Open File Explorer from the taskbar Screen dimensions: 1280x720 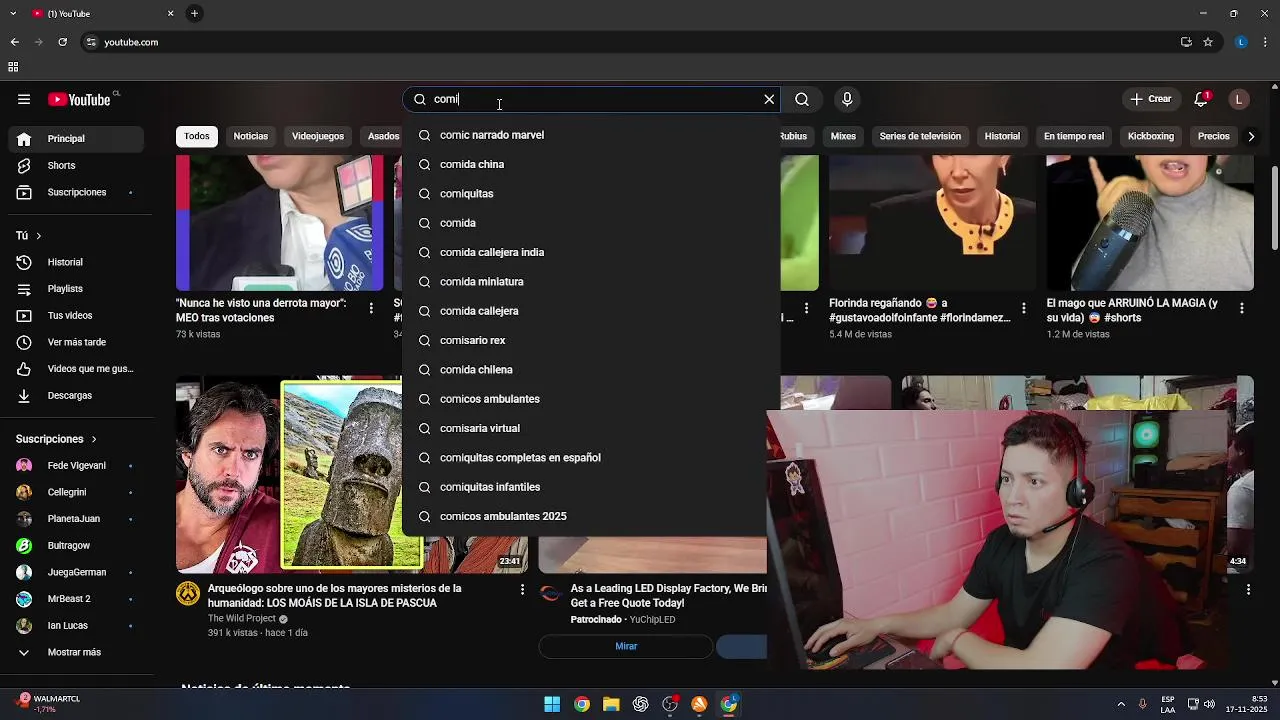point(611,704)
